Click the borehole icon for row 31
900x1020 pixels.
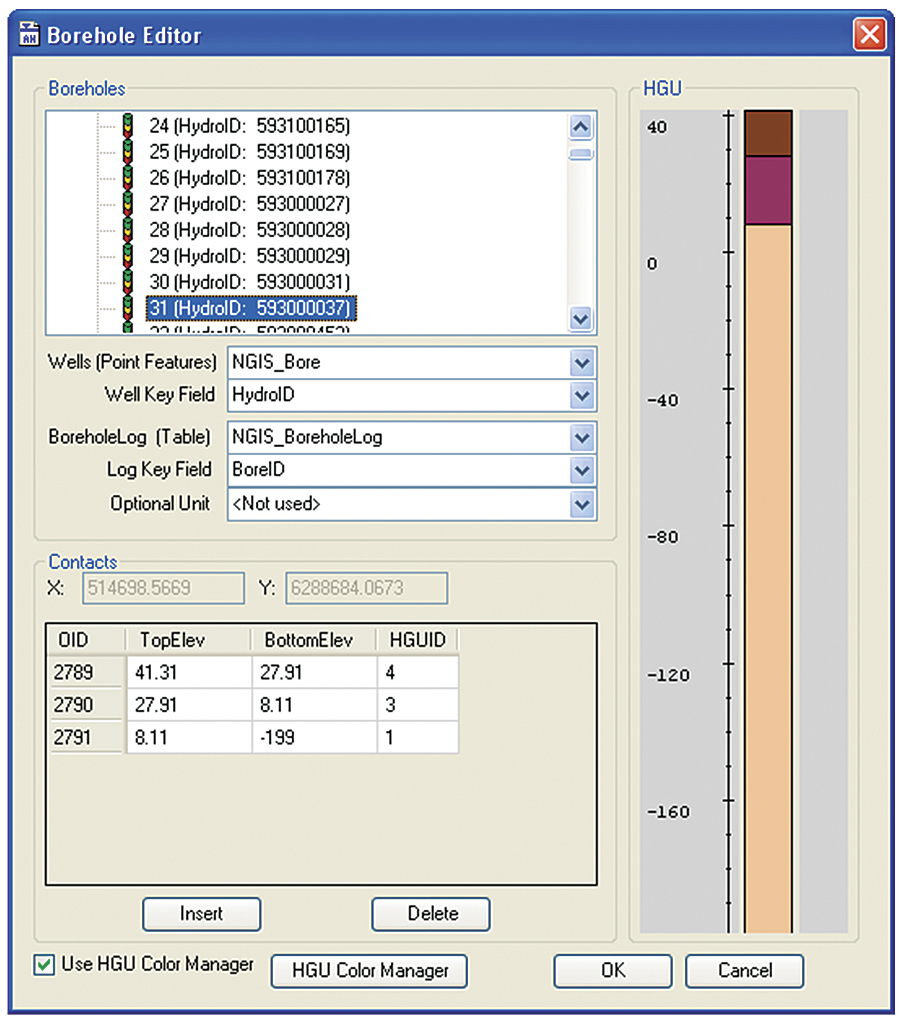coord(127,307)
